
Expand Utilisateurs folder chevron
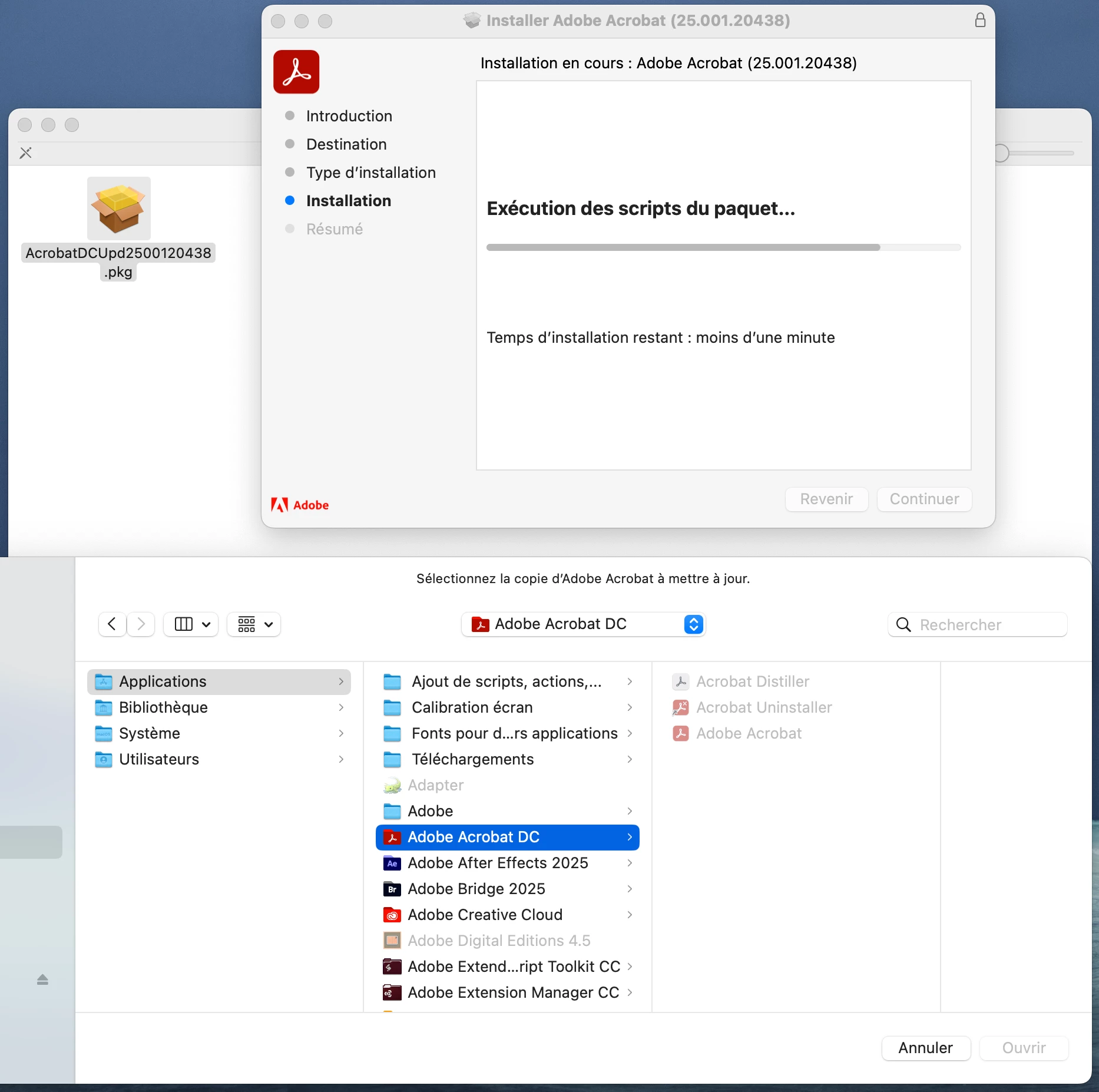click(x=341, y=759)
